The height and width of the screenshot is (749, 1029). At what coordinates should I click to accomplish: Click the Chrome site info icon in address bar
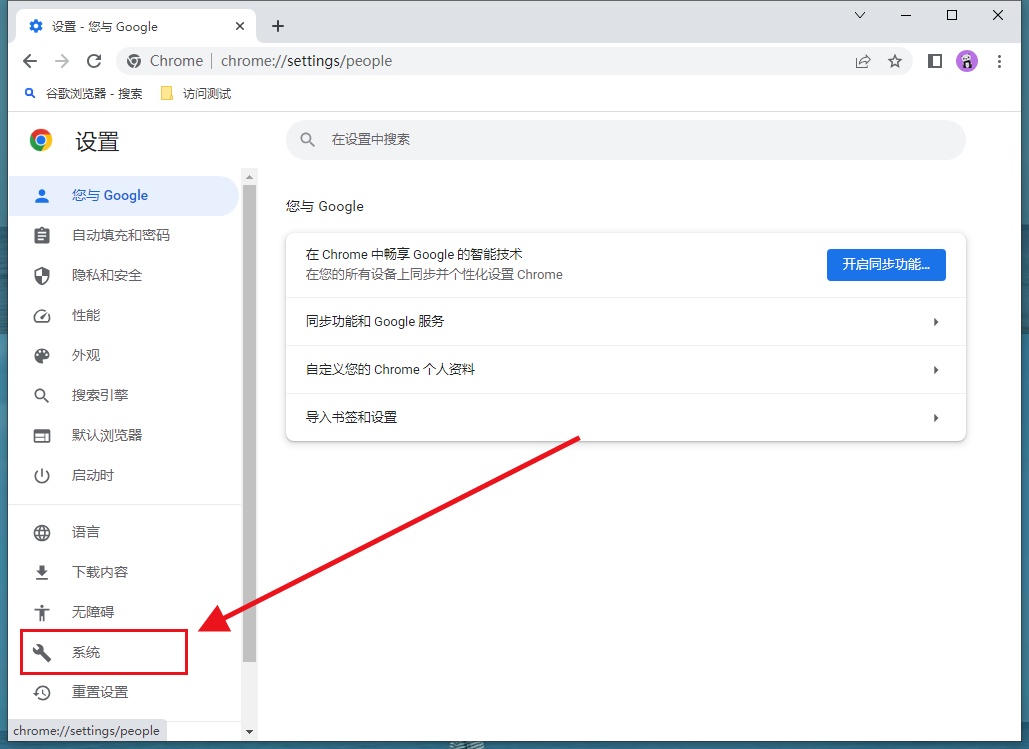[x=134, y=61]
